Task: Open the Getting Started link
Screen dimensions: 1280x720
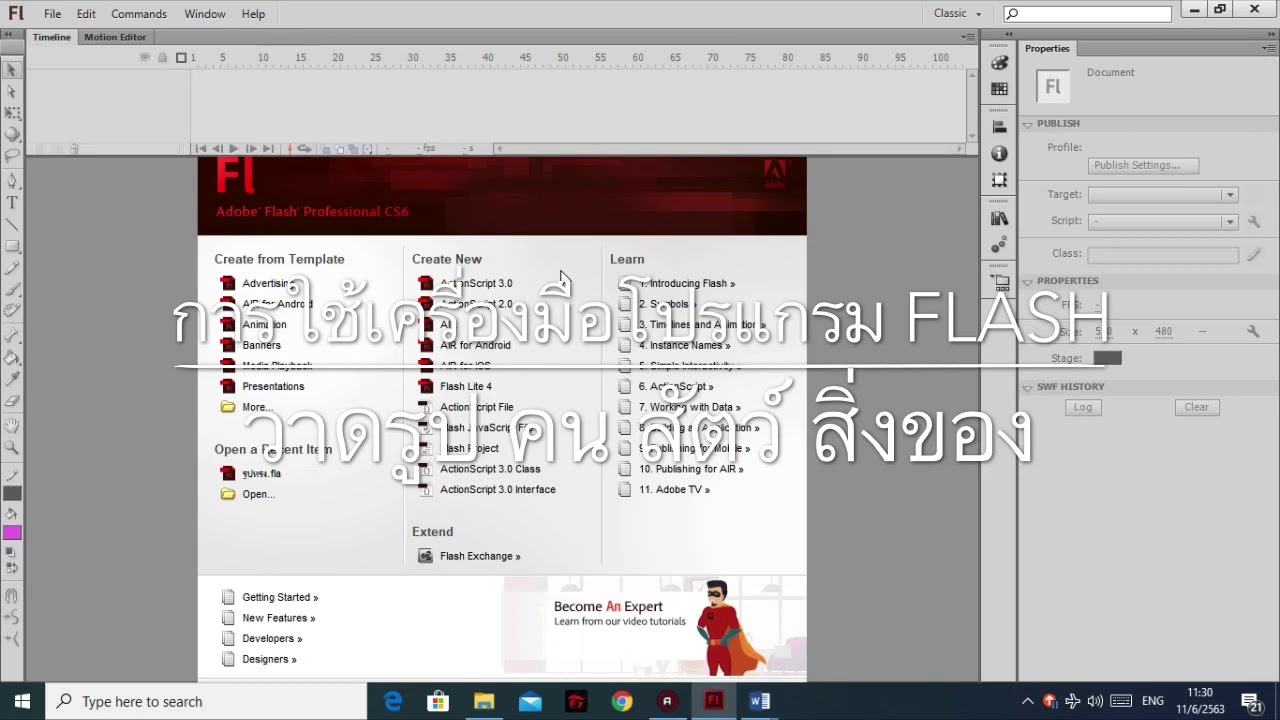Action: click(x=280, y=597)
